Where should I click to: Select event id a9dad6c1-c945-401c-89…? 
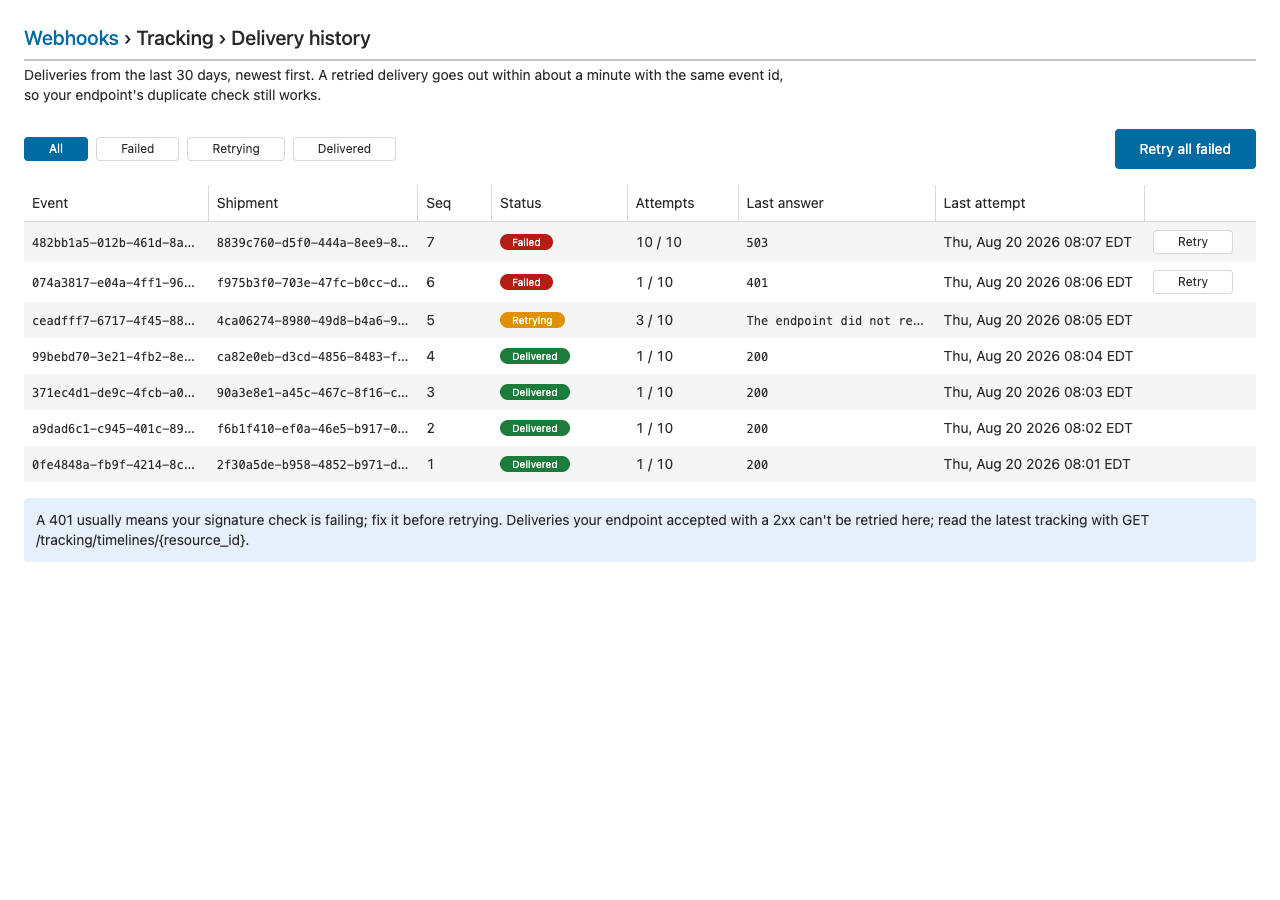[x=114, y=428]
